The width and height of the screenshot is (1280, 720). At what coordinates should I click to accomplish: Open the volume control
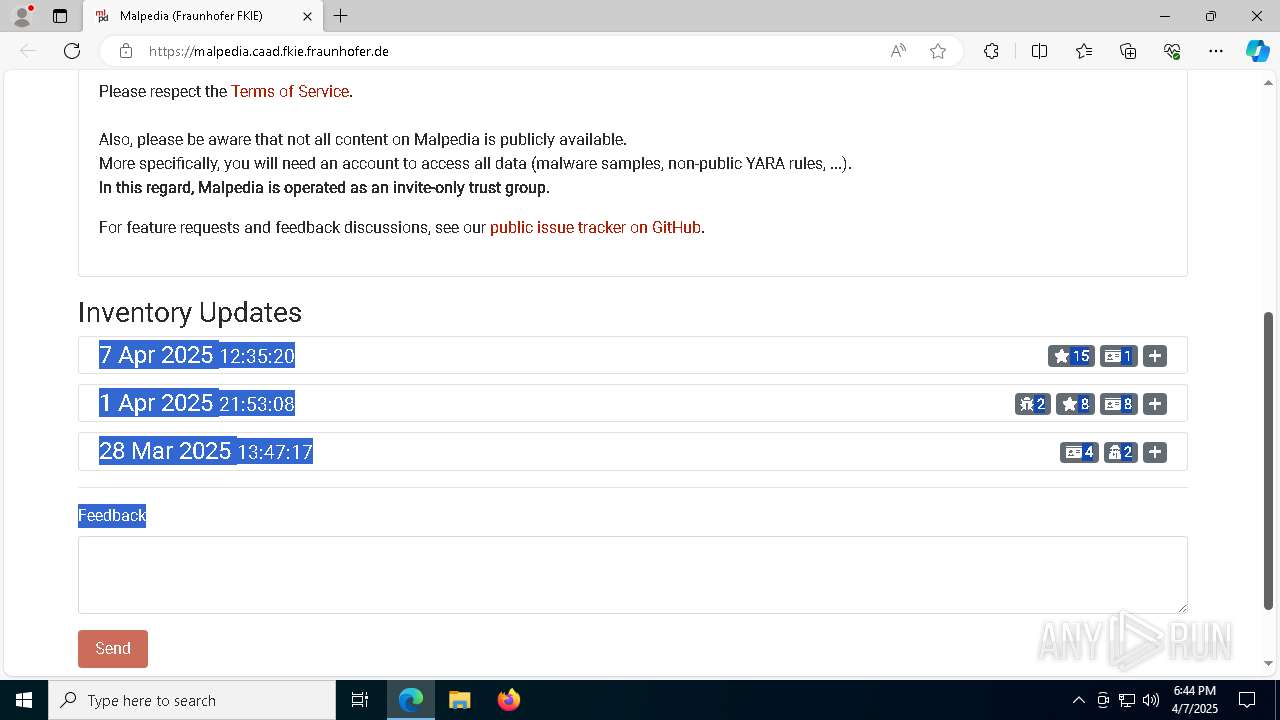(1151, 700)
